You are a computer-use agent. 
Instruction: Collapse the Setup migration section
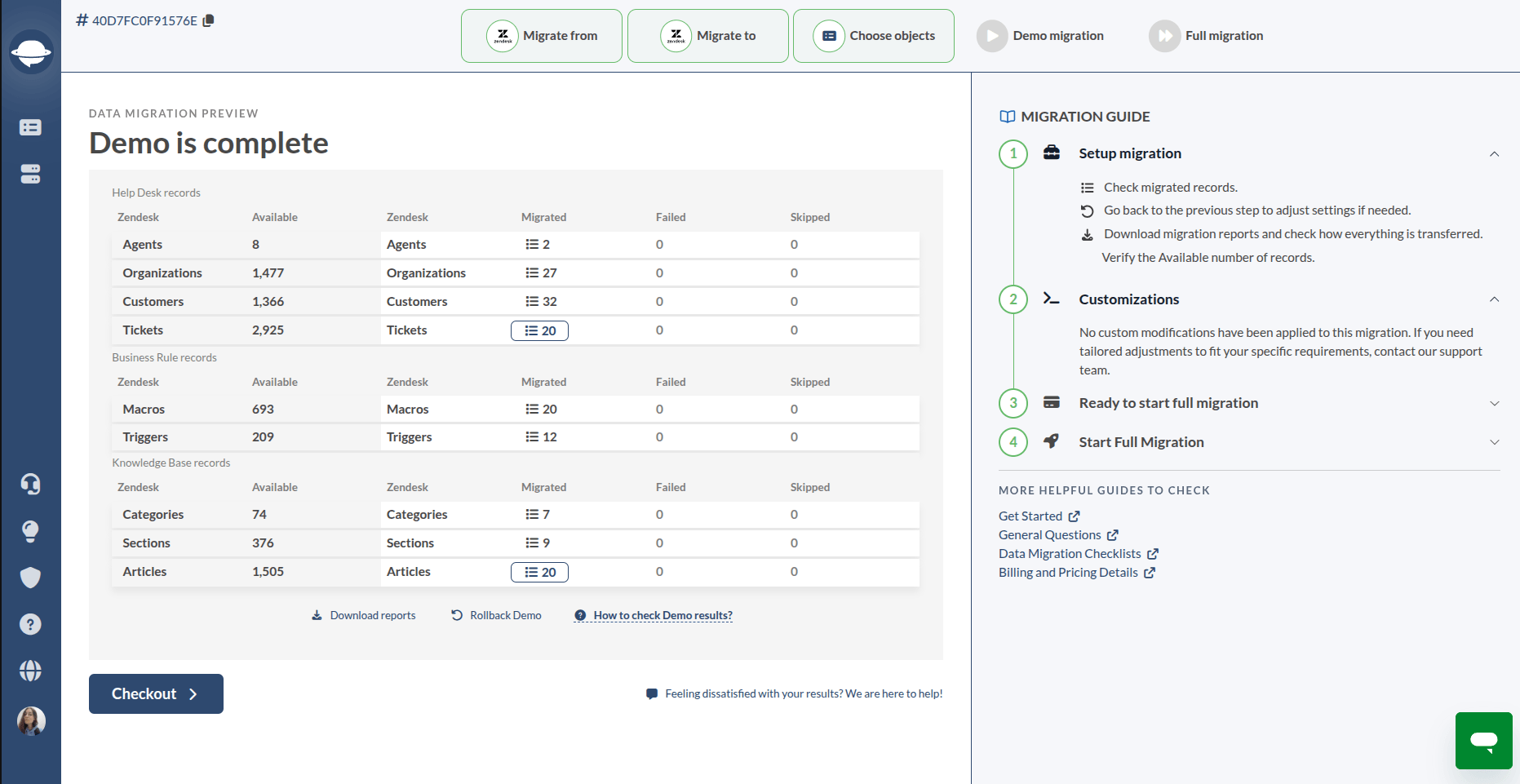click(1494, 153)
